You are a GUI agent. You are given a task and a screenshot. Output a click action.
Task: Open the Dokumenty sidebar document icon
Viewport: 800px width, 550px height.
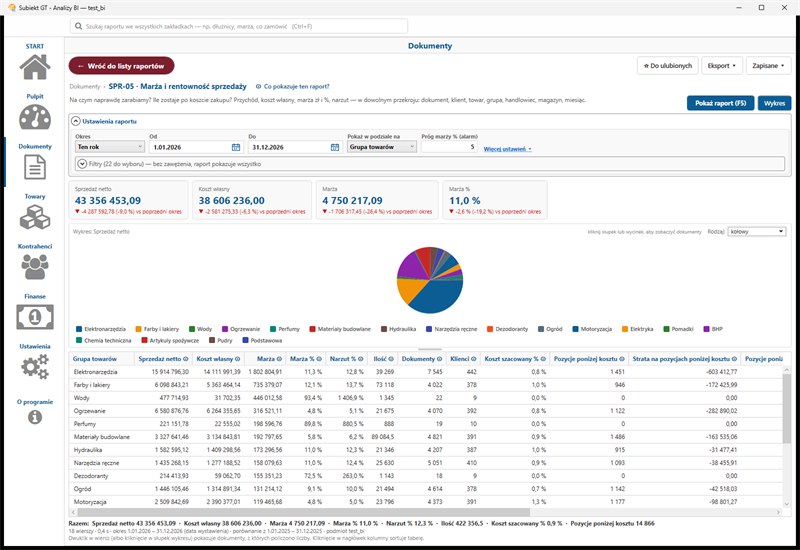pos(35,167)
